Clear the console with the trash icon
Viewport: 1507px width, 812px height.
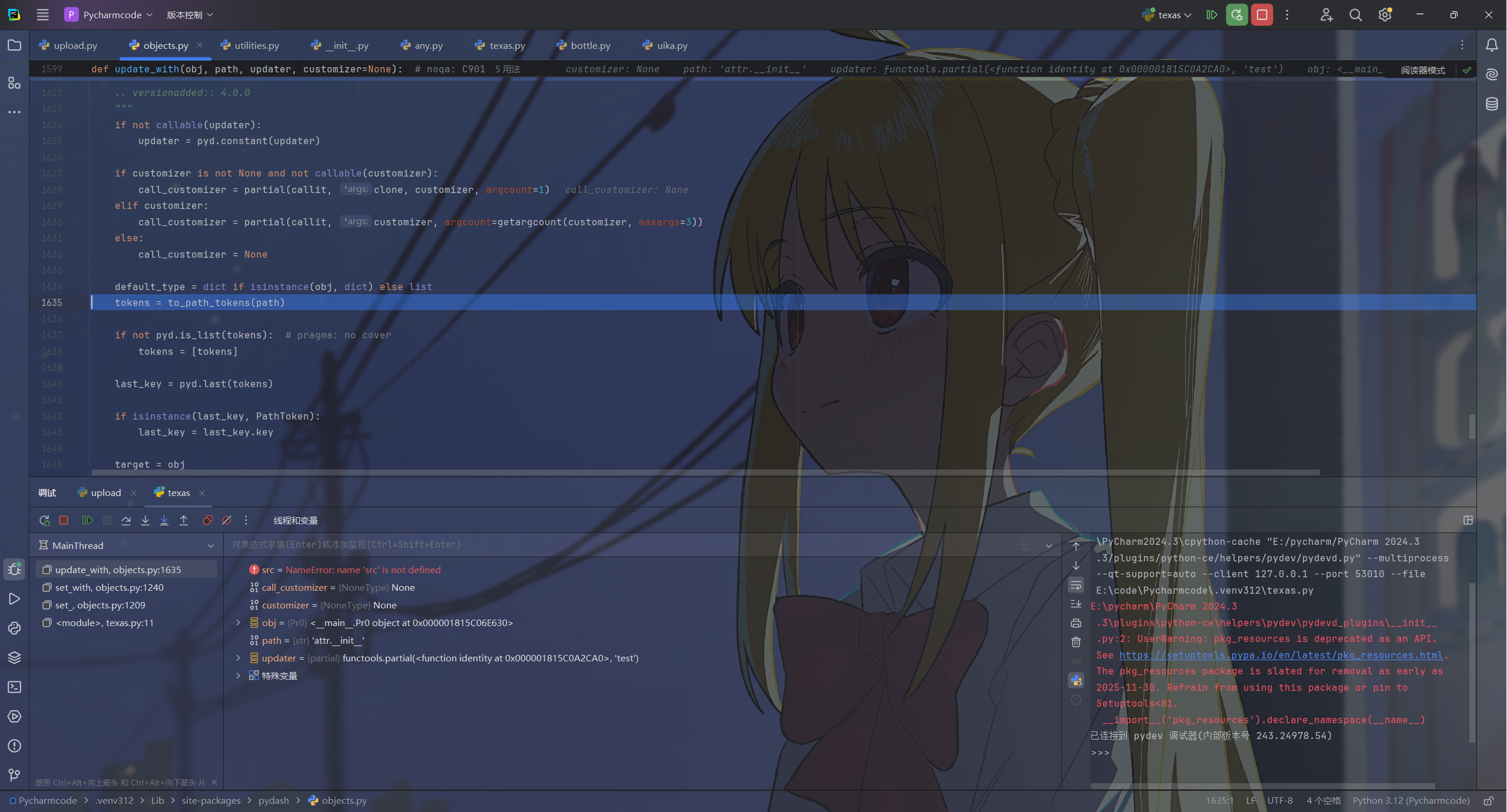[1076, 642]
